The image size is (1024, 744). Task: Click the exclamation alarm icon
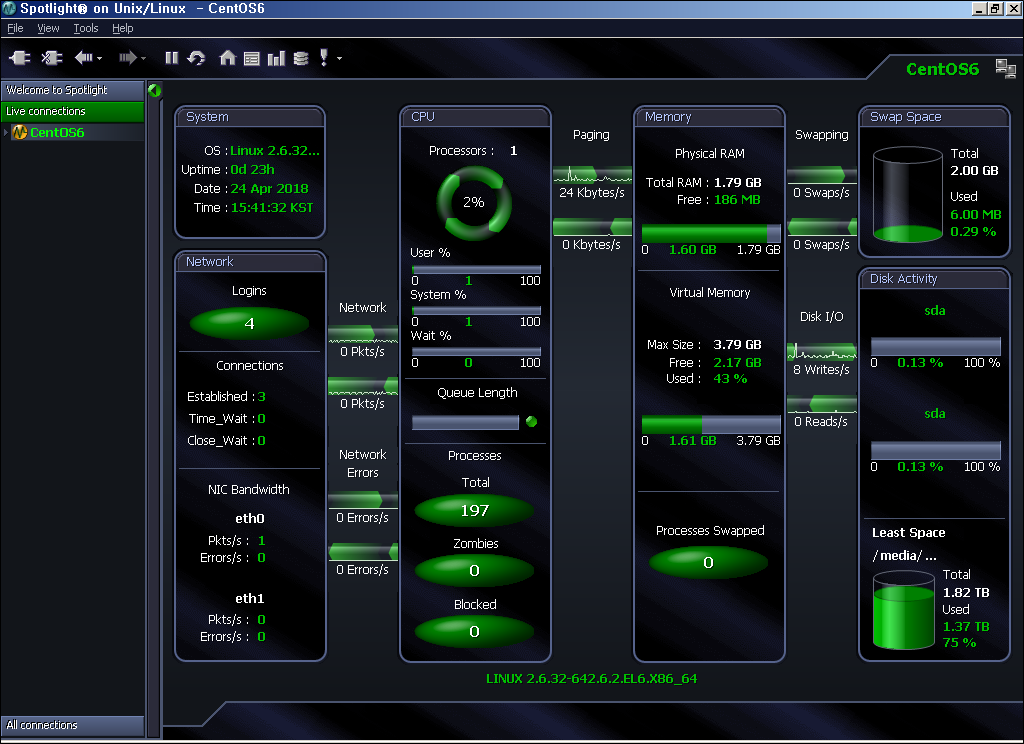point(324,58)
